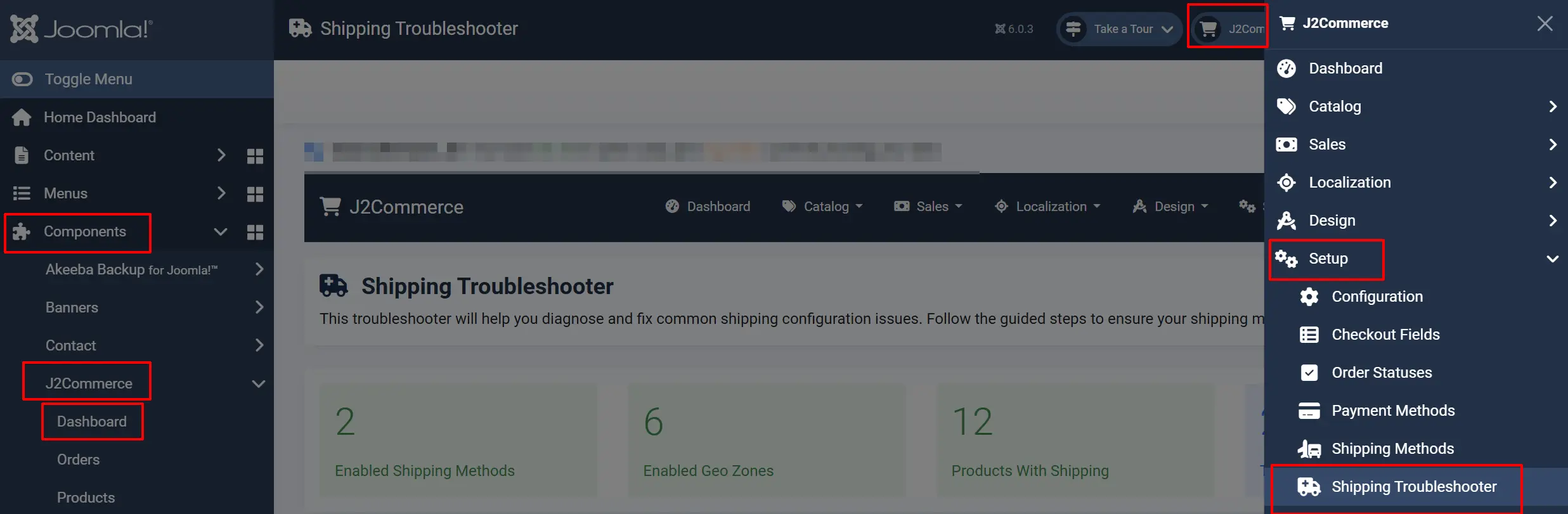
Task: Click the J2Commerce brand in the navbar
Action: (x=392, y=207)
